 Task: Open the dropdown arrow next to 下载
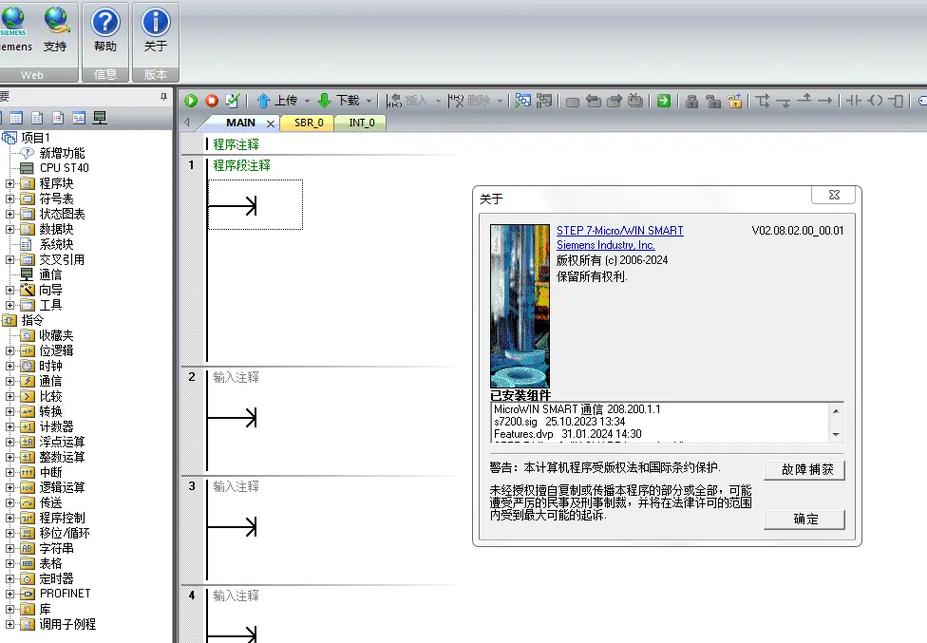368,101
